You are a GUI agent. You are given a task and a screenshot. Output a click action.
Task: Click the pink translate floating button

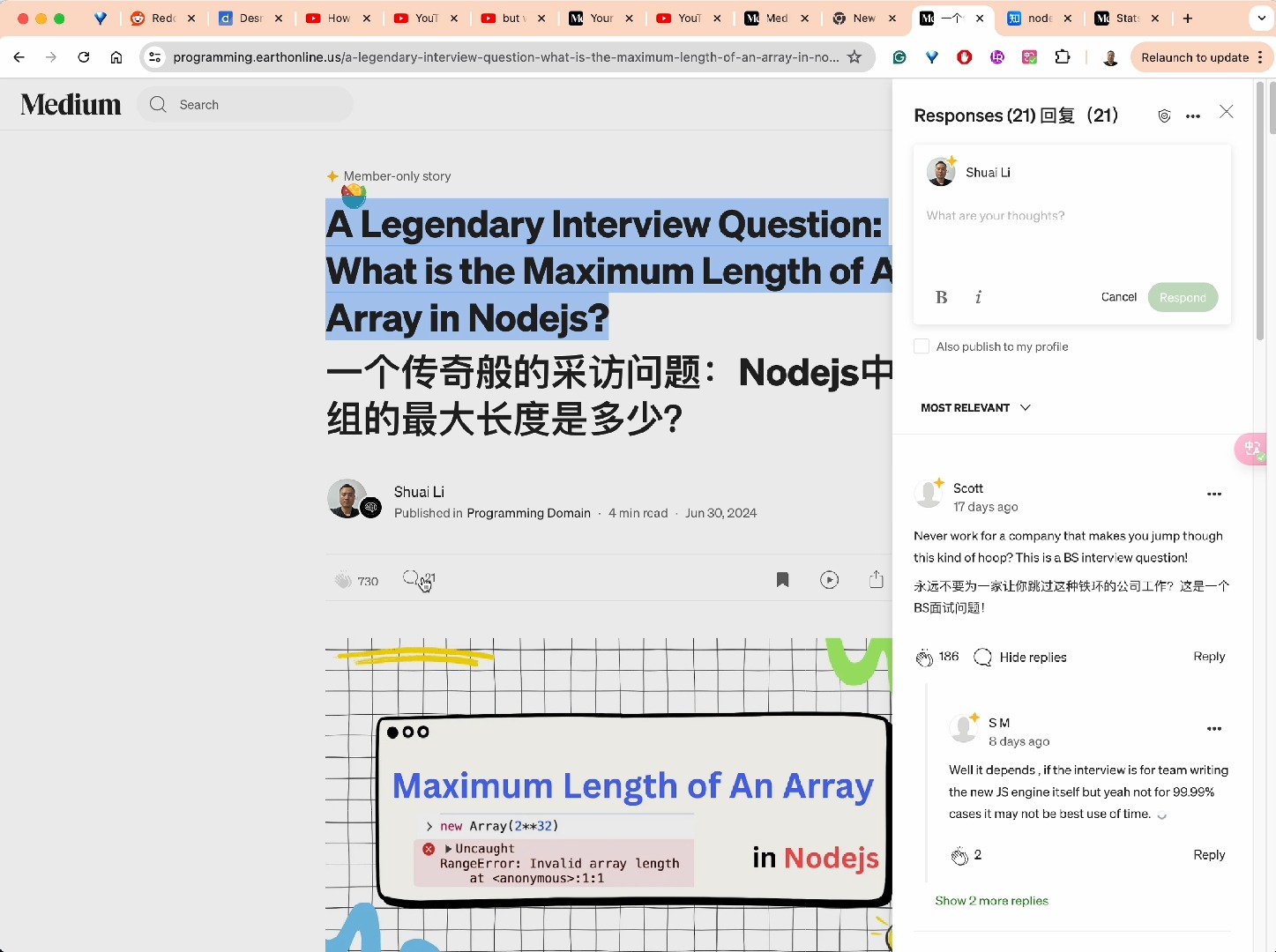tap(1251, 449)
